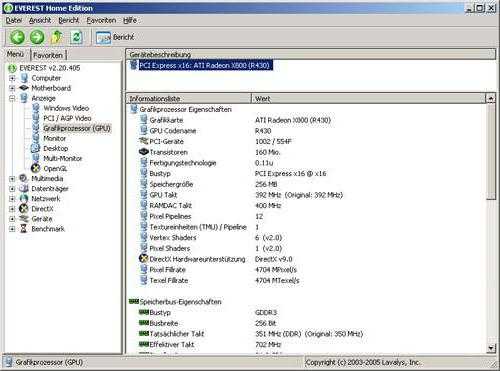The image size is (500, 371).
Task: Select the Grafikprozessor (GPU) tree item
Action: click(x=77, y=128)
